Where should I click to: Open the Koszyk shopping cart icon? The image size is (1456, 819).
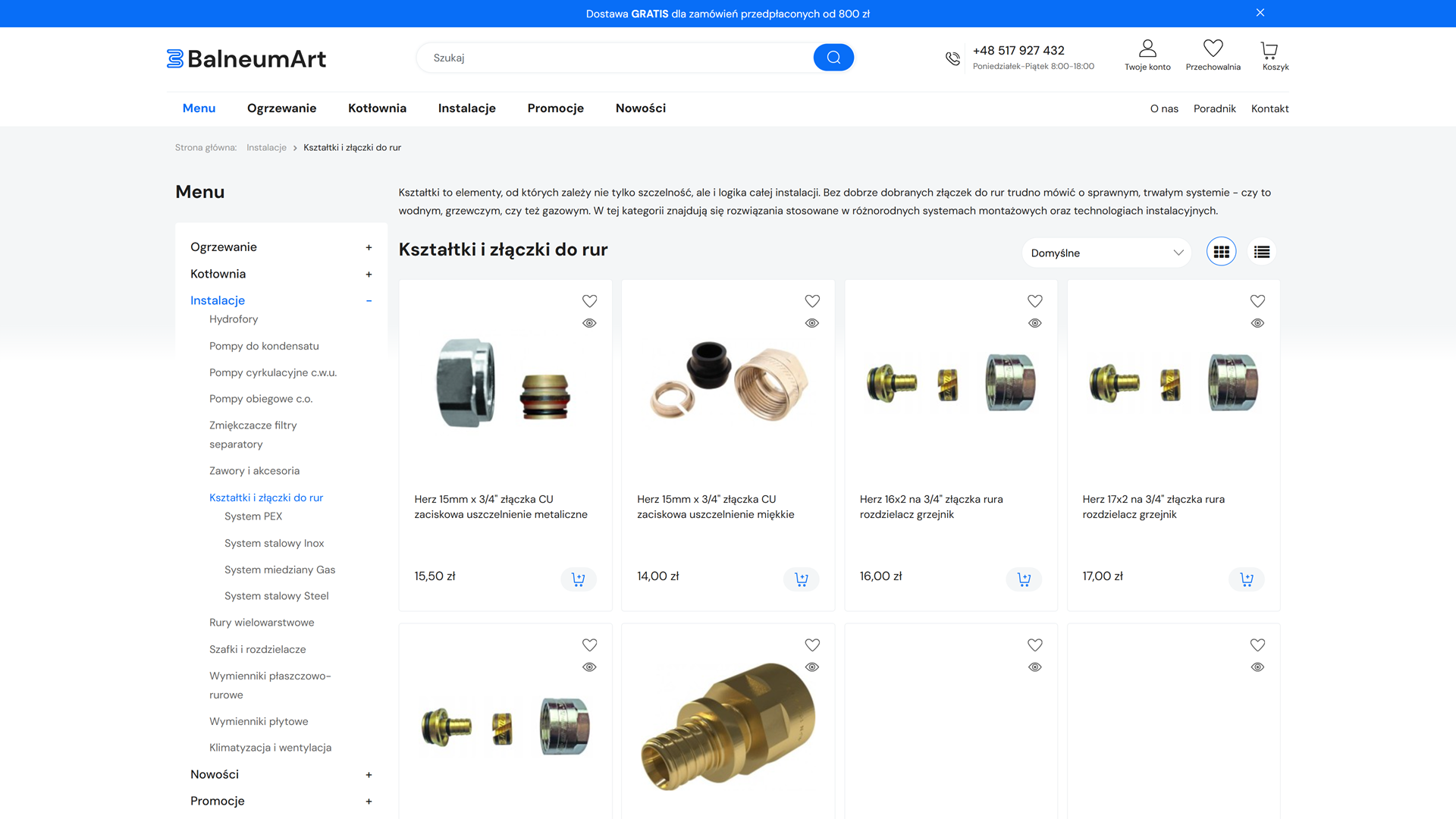(1269, 51)
